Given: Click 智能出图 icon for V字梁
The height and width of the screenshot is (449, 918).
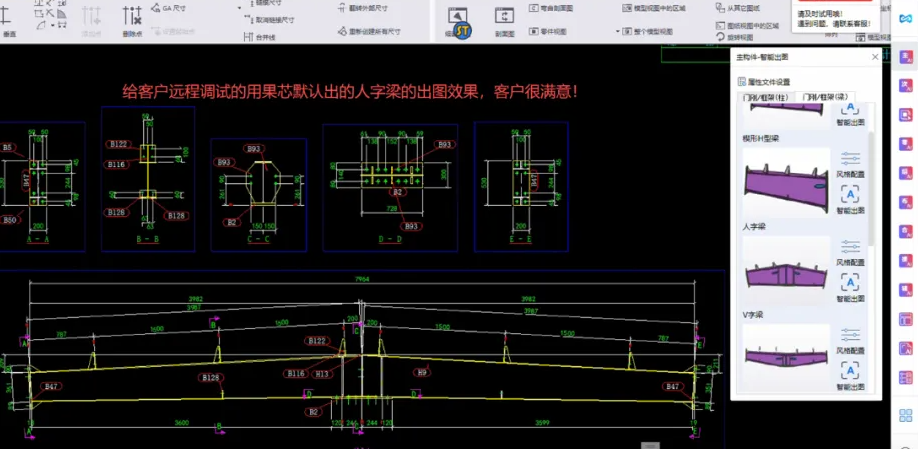Looking at the screenshot, I should pyautogui.click(x=850, y=370).
